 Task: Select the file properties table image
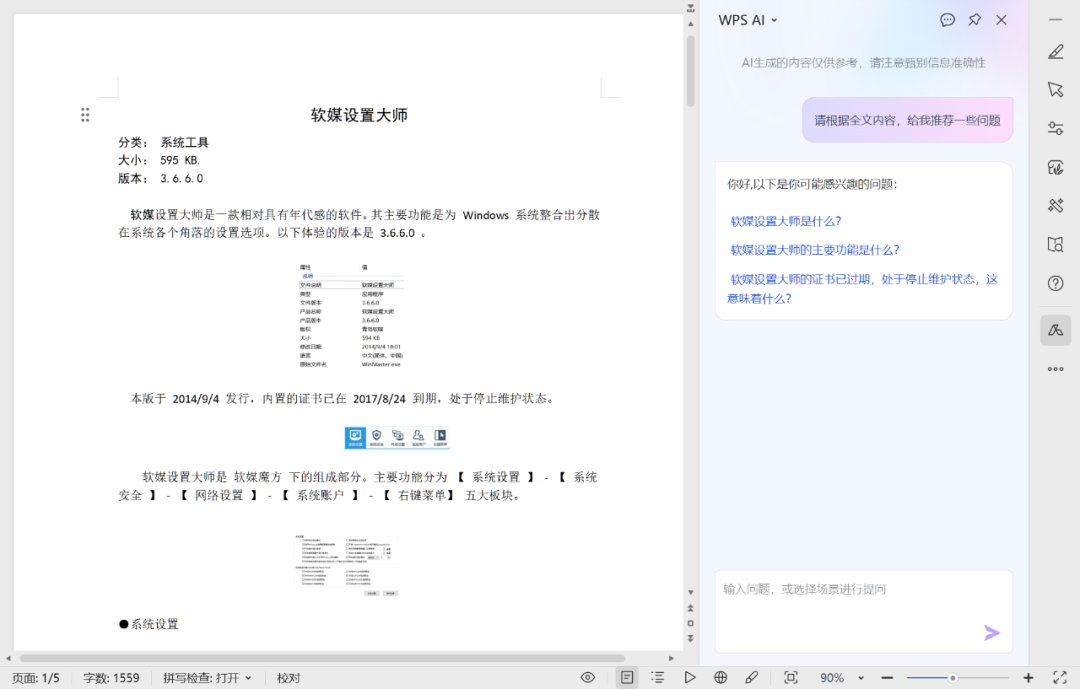point(351,316)
